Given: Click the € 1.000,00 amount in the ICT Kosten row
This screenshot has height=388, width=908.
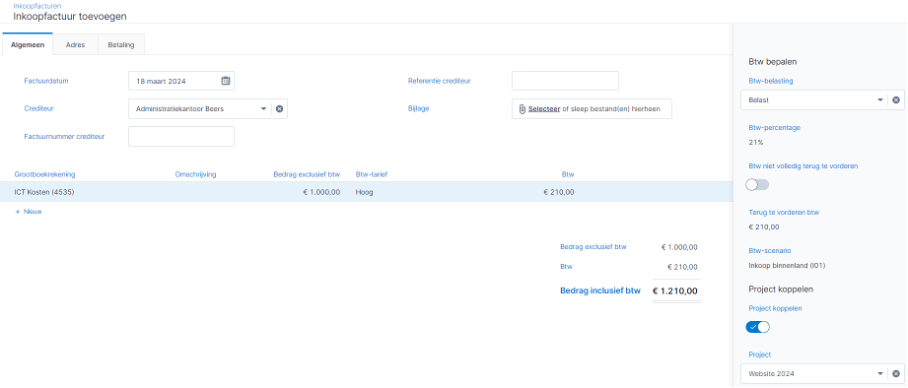Looking at the screenshot, I should click(x=321, y=192).
